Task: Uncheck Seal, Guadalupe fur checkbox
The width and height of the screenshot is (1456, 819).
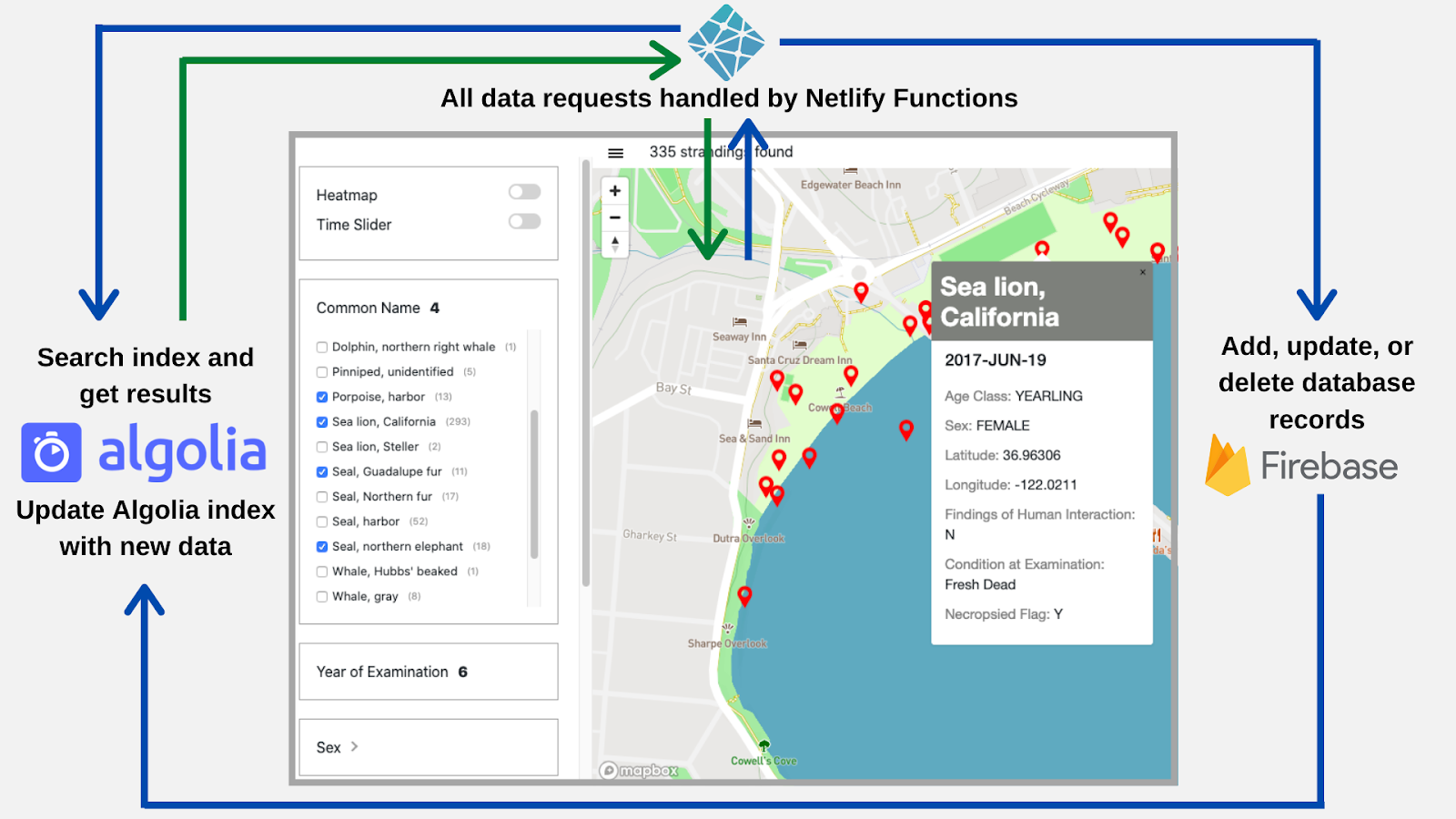Action: tap(322, 471)
